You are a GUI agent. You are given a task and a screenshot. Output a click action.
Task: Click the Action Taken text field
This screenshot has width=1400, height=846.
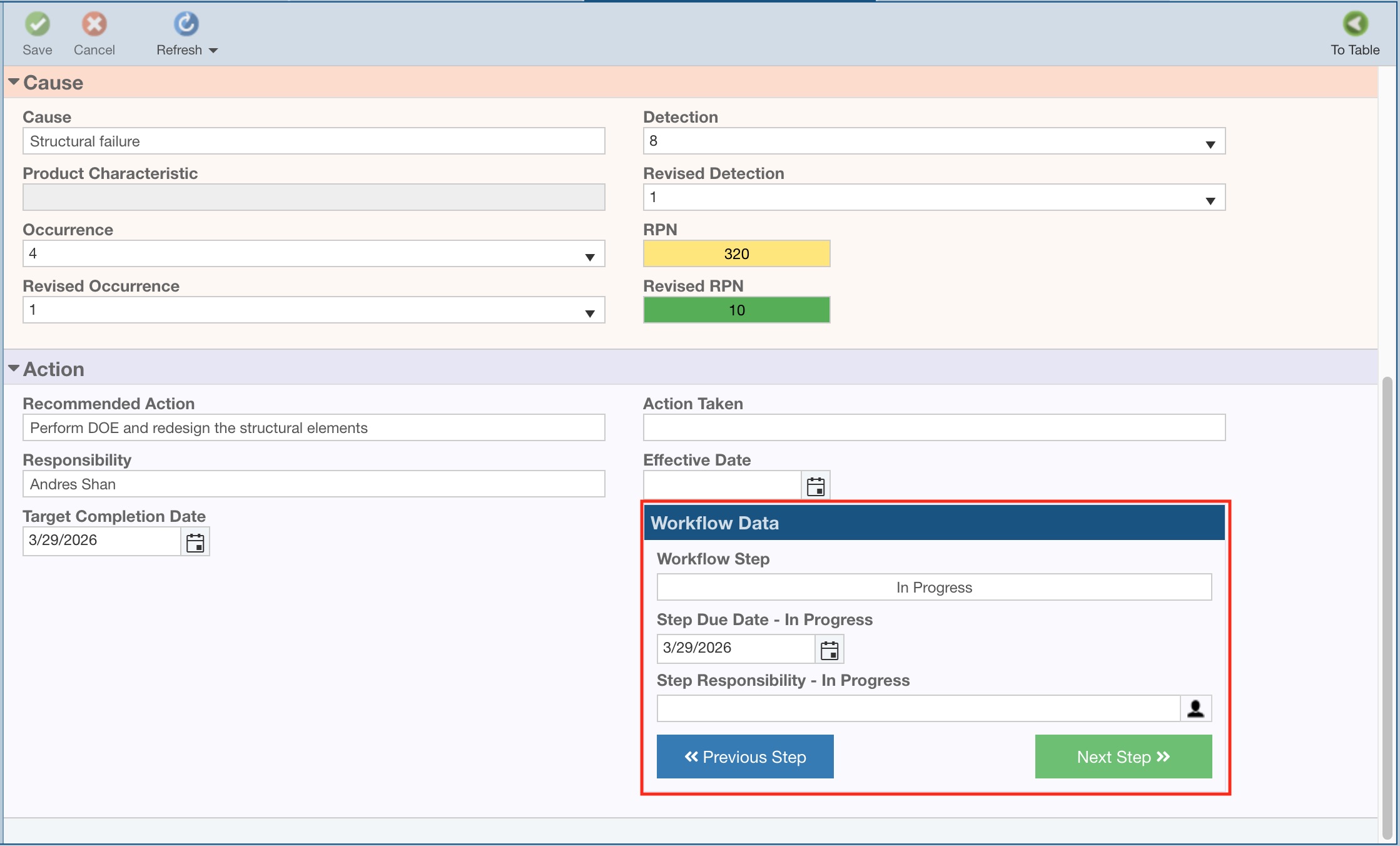coord(934,428)
